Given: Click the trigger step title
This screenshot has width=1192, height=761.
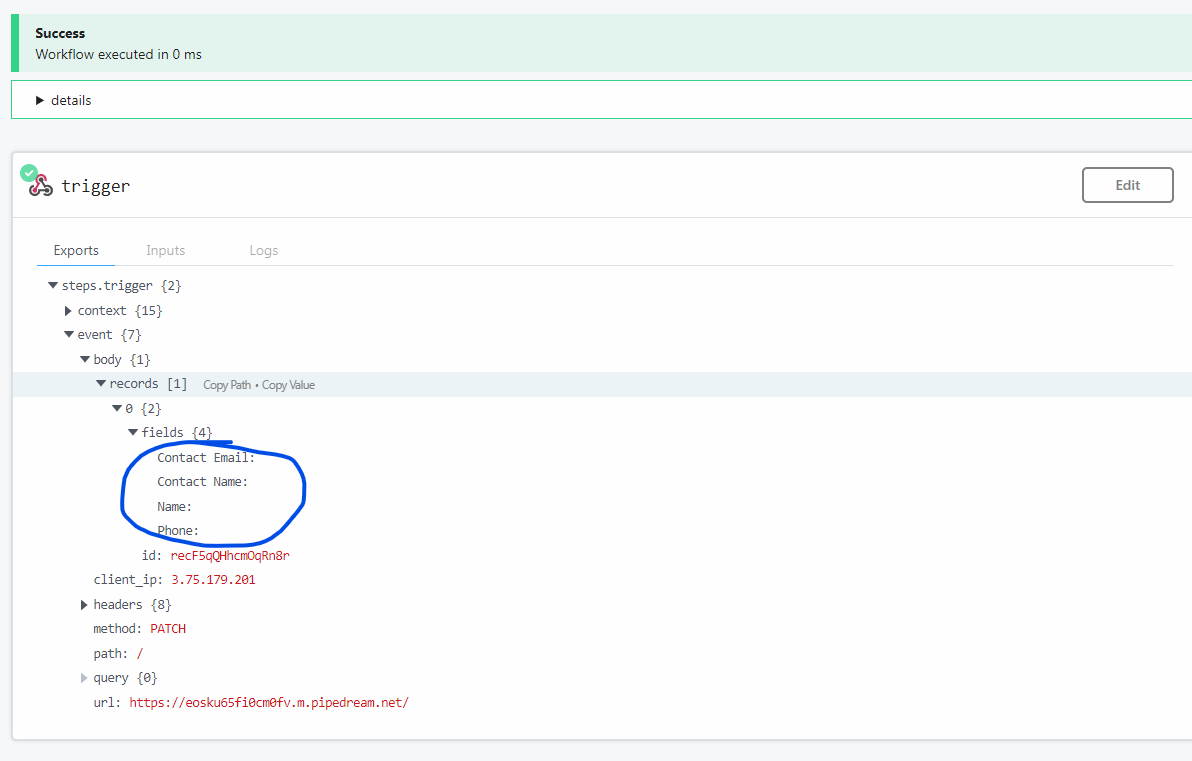Looking at the screenshot, I should point(96,186).
